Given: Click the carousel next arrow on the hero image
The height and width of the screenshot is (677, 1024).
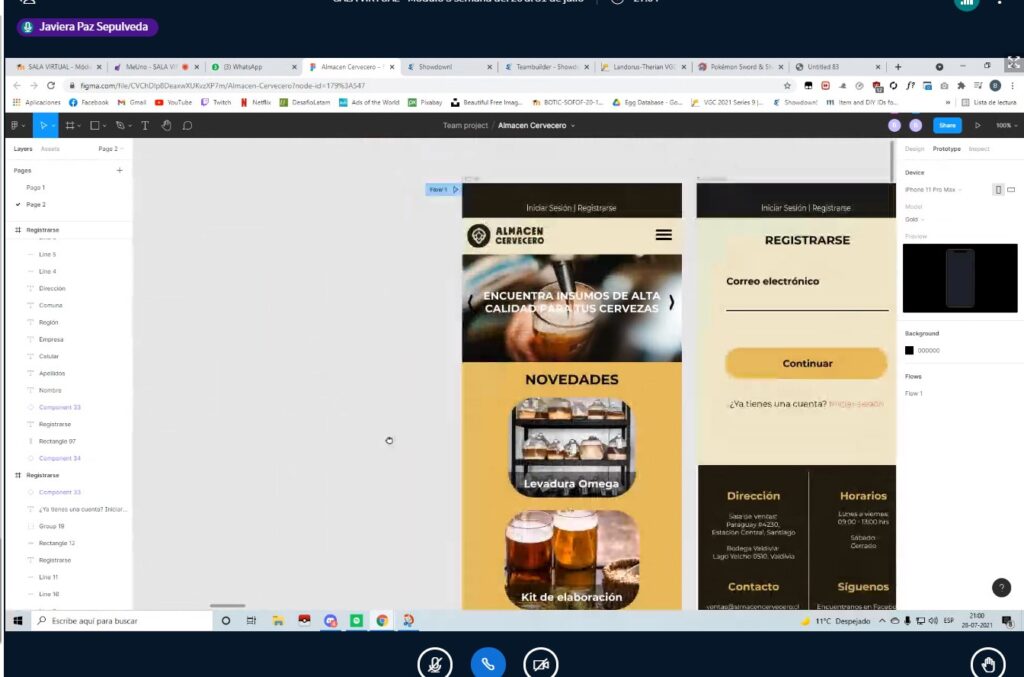Looking at the screenshot, I should coord(671,302).
